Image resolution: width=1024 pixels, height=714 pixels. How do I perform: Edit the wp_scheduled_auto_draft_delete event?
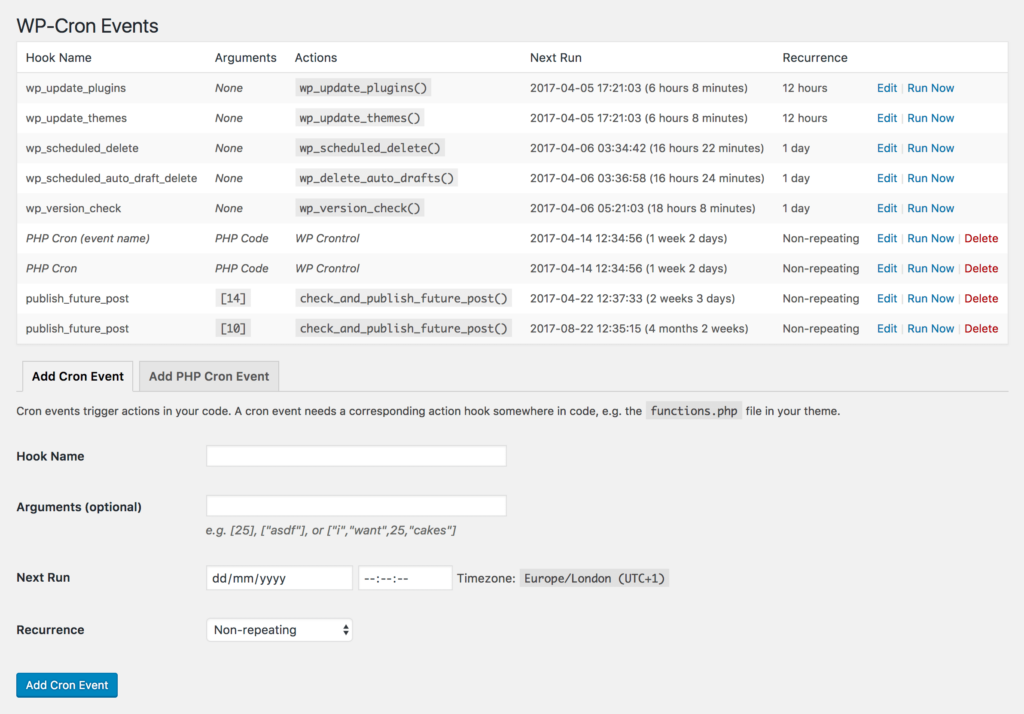(886, 178)
